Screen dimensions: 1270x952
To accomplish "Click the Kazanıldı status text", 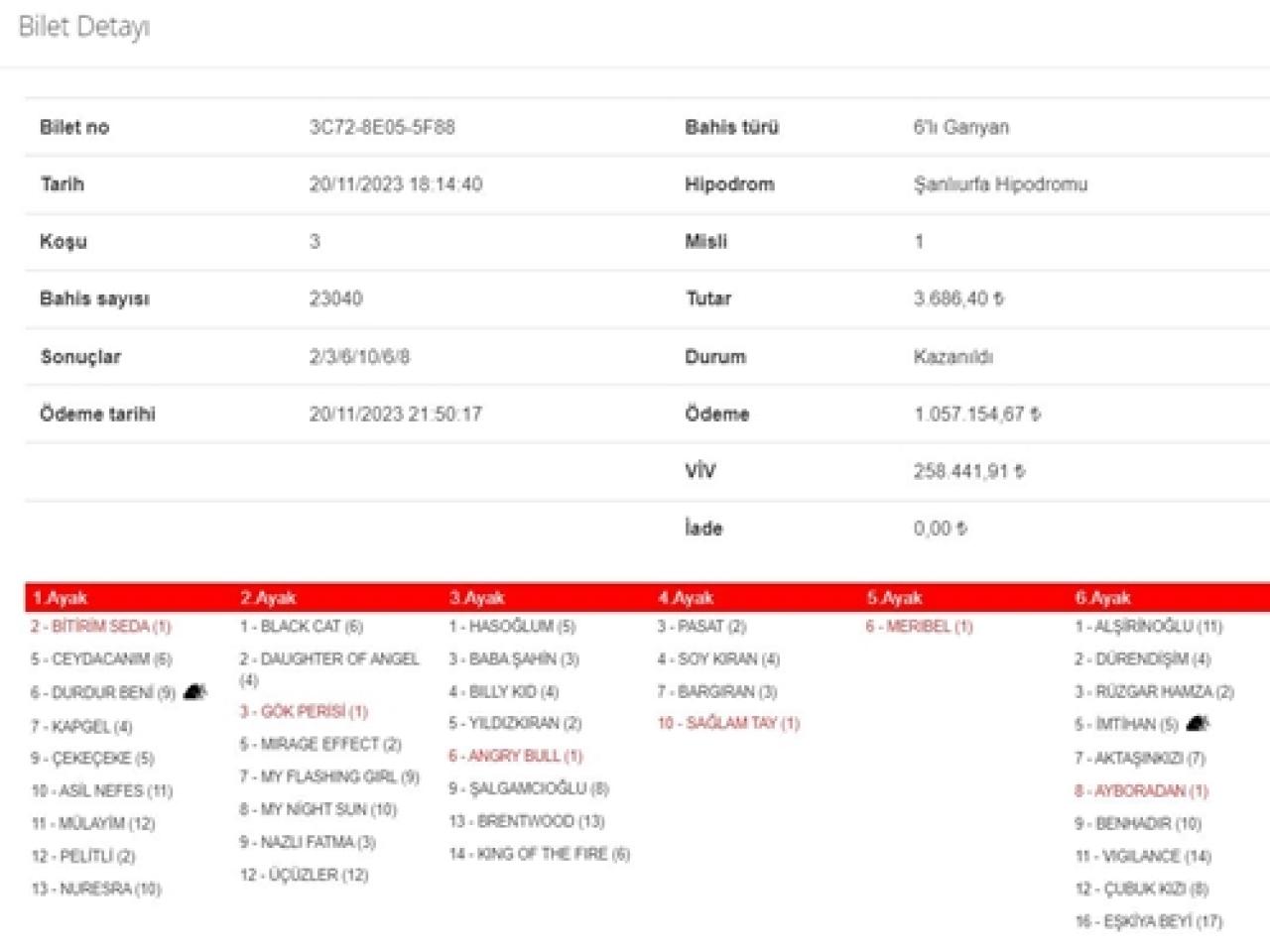I will point(952,357).
